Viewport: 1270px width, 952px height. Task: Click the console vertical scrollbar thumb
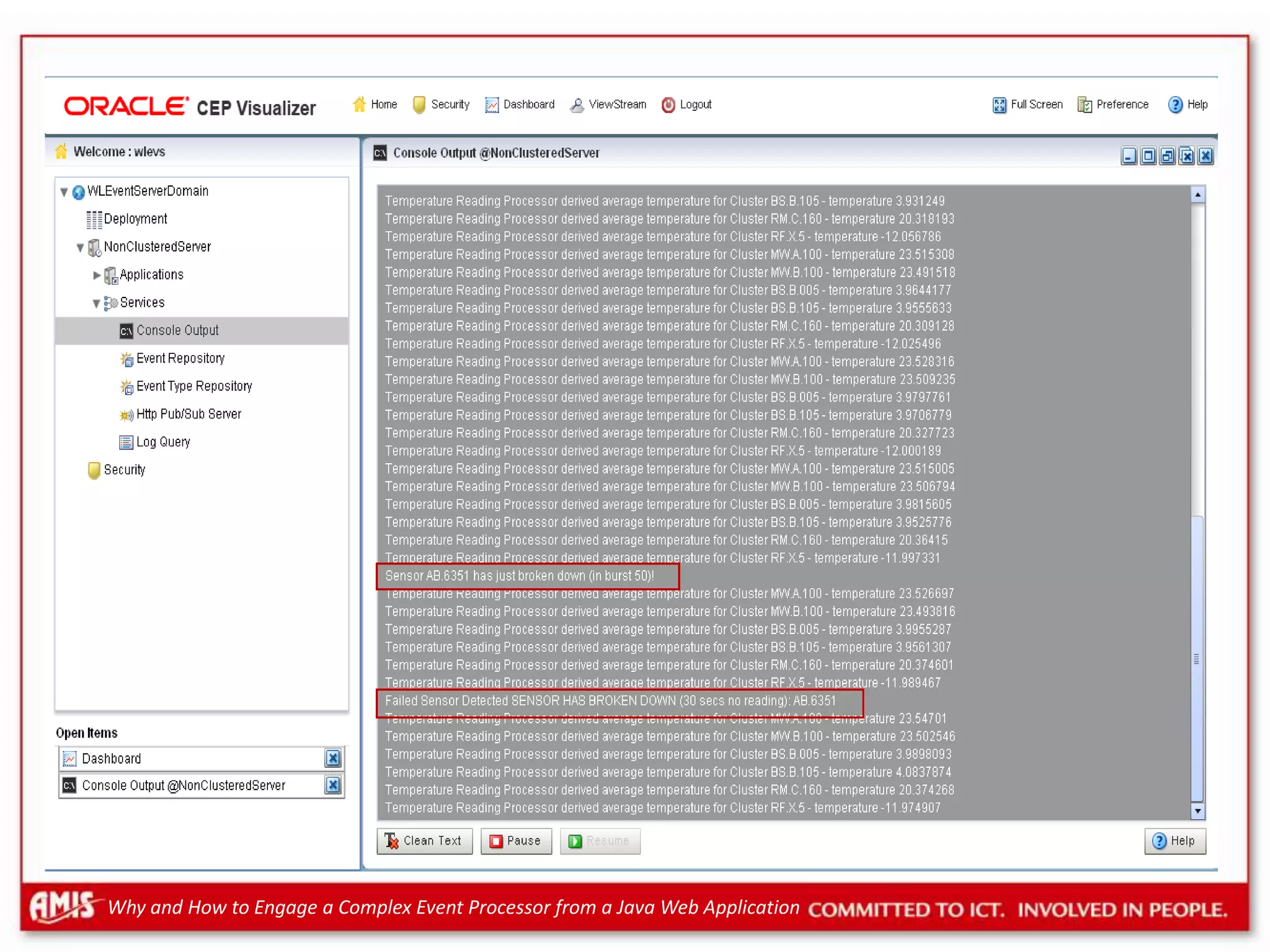[1197, 658]
